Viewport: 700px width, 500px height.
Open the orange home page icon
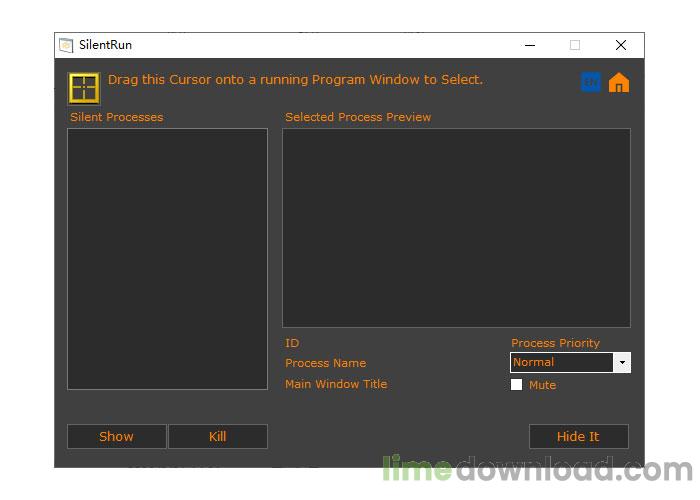pos(619,83)
